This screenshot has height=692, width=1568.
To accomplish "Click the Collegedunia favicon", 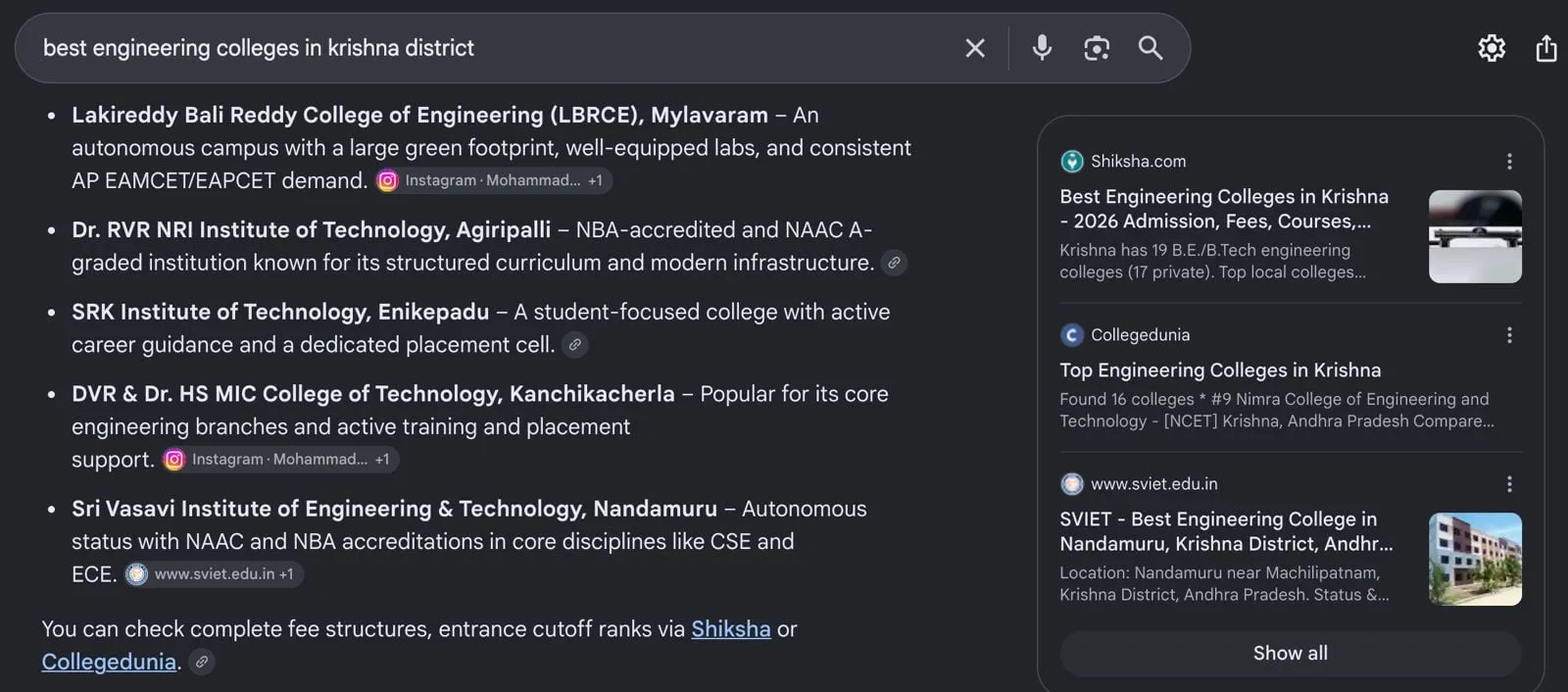I will point(1072,335).
